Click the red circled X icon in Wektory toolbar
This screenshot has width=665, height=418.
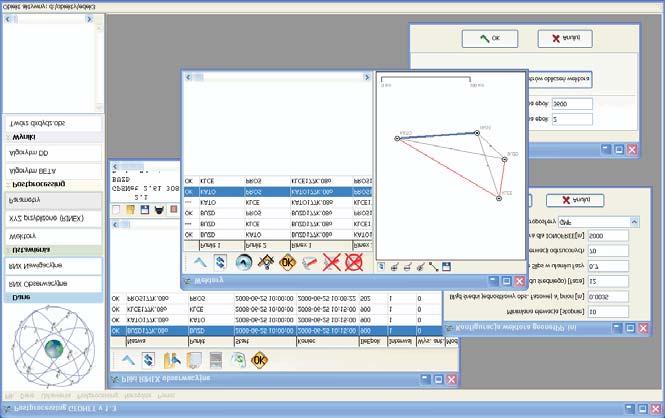click(x=354, y=262)
